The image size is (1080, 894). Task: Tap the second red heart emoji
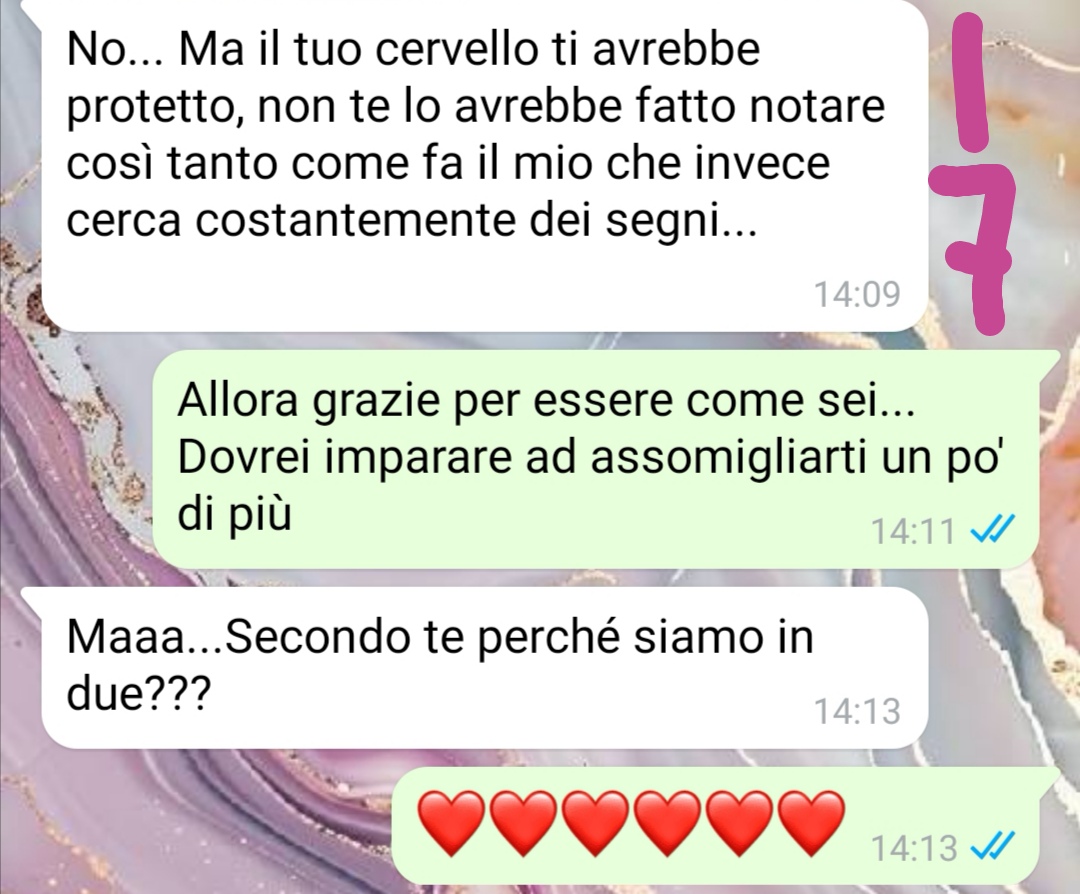pyautogui.click(x=524, y=824)
